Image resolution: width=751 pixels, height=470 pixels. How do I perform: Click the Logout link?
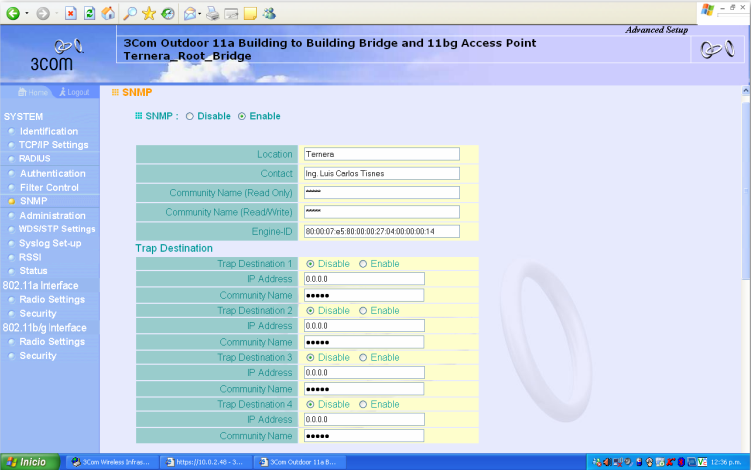76,92
